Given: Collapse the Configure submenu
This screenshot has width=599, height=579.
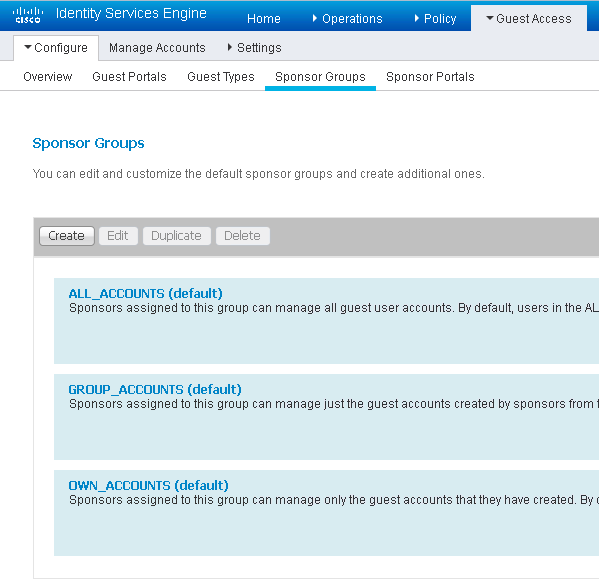Looking at the screenshot, I should (56, 48).
